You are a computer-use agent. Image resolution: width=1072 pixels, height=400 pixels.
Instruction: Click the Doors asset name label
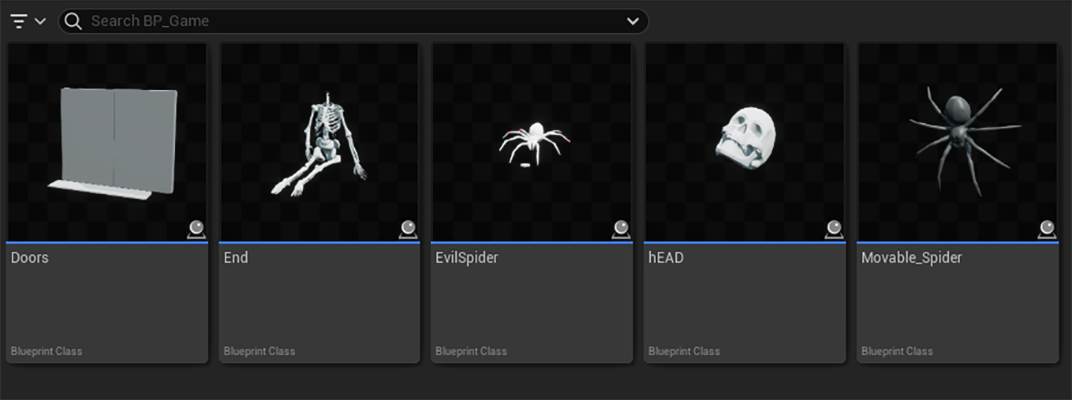[30, 258]
